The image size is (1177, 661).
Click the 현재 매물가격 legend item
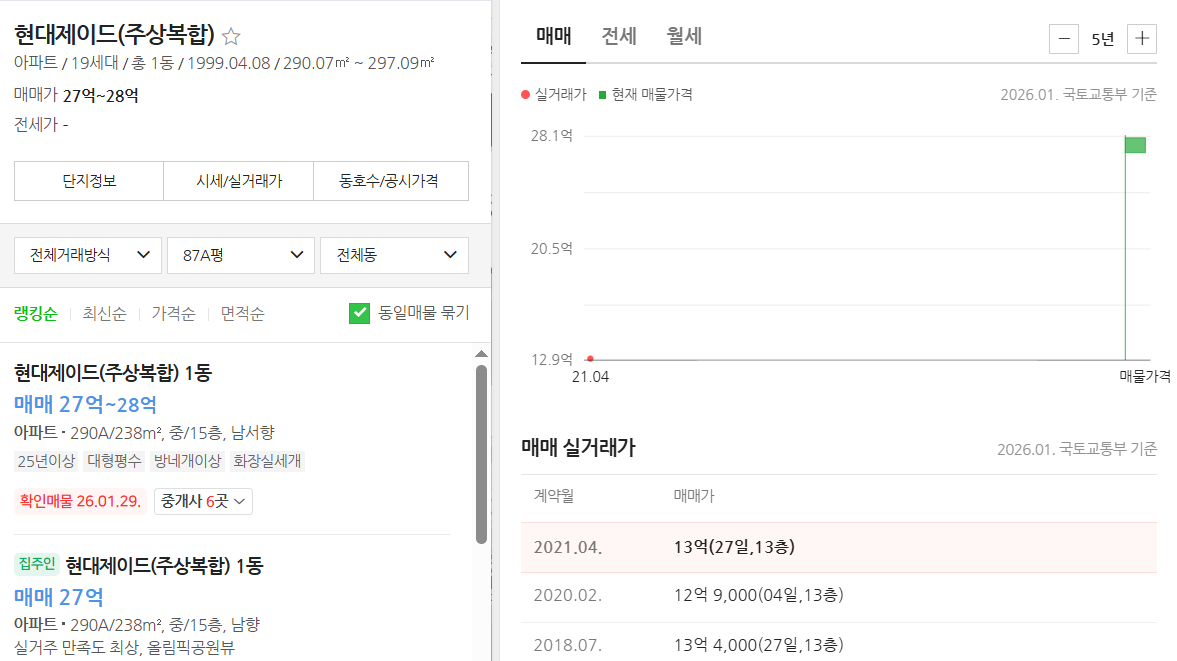click(646, 95)
